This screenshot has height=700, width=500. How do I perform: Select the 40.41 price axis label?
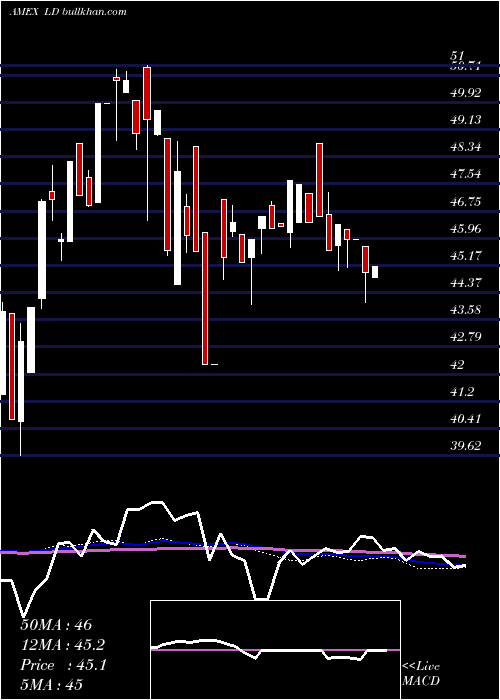tap(466, 419)
